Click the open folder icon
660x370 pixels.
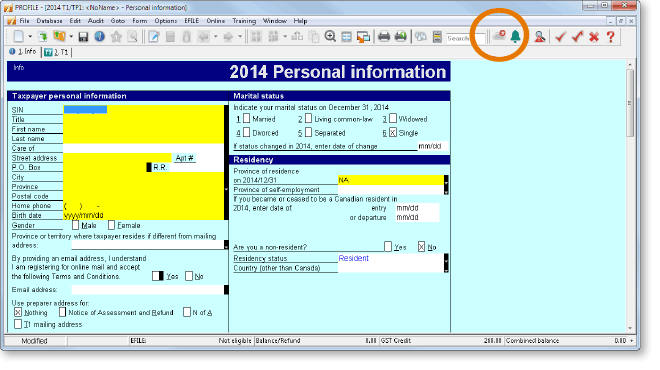[x=59, y=37]
